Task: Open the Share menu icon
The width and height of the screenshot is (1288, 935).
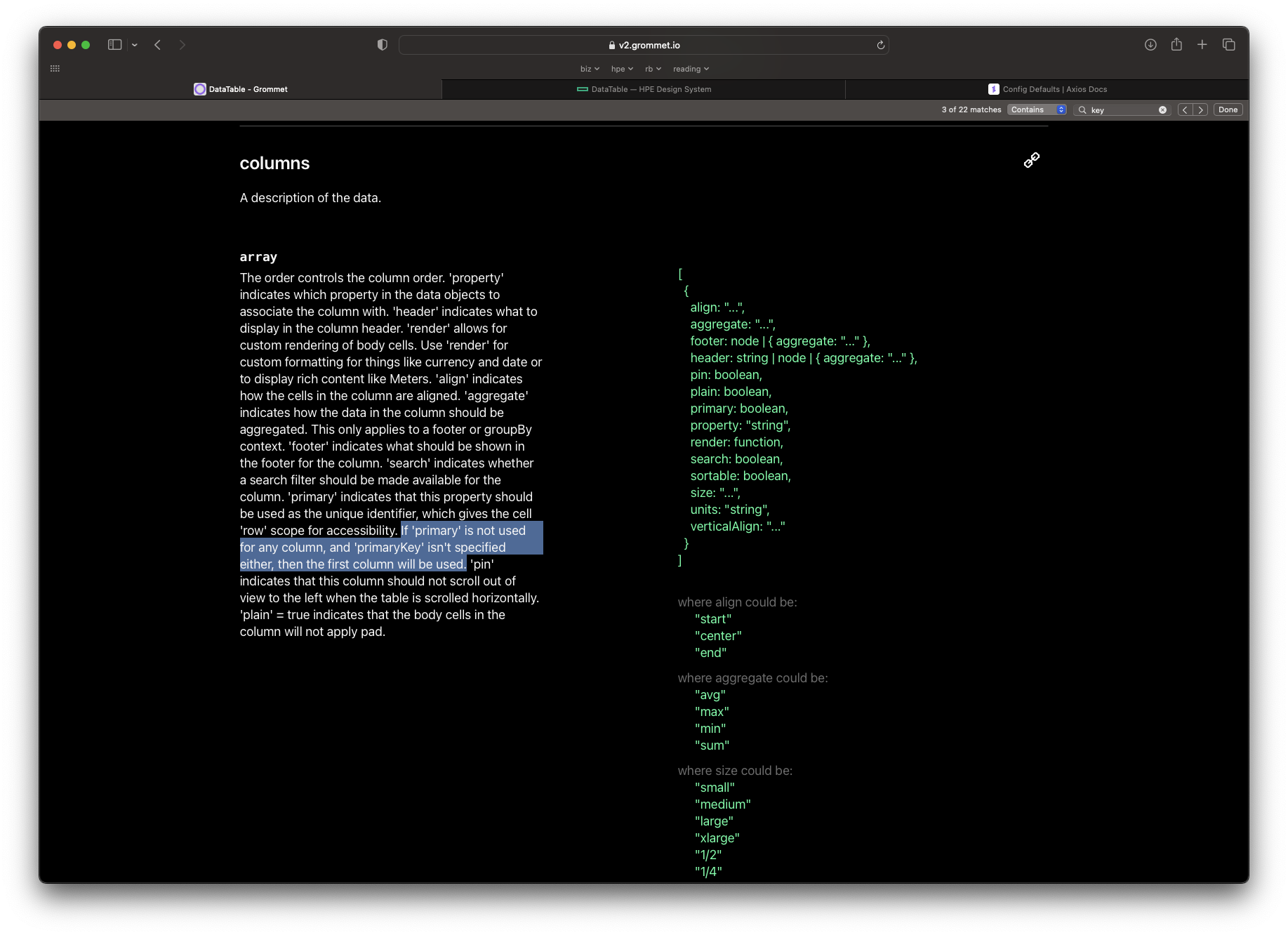Action: coord(1176,44)
